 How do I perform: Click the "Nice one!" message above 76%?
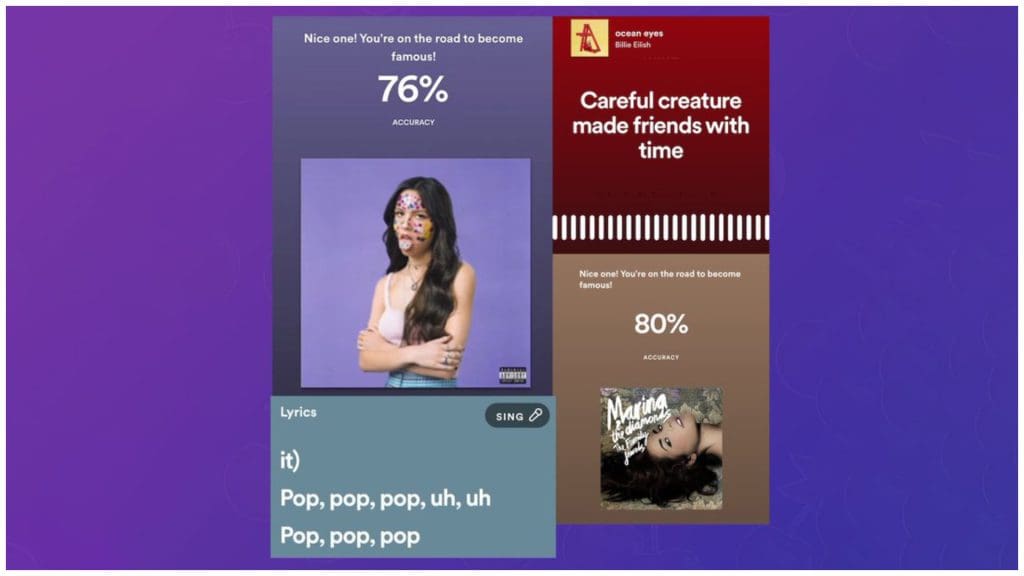coord(413,47)
